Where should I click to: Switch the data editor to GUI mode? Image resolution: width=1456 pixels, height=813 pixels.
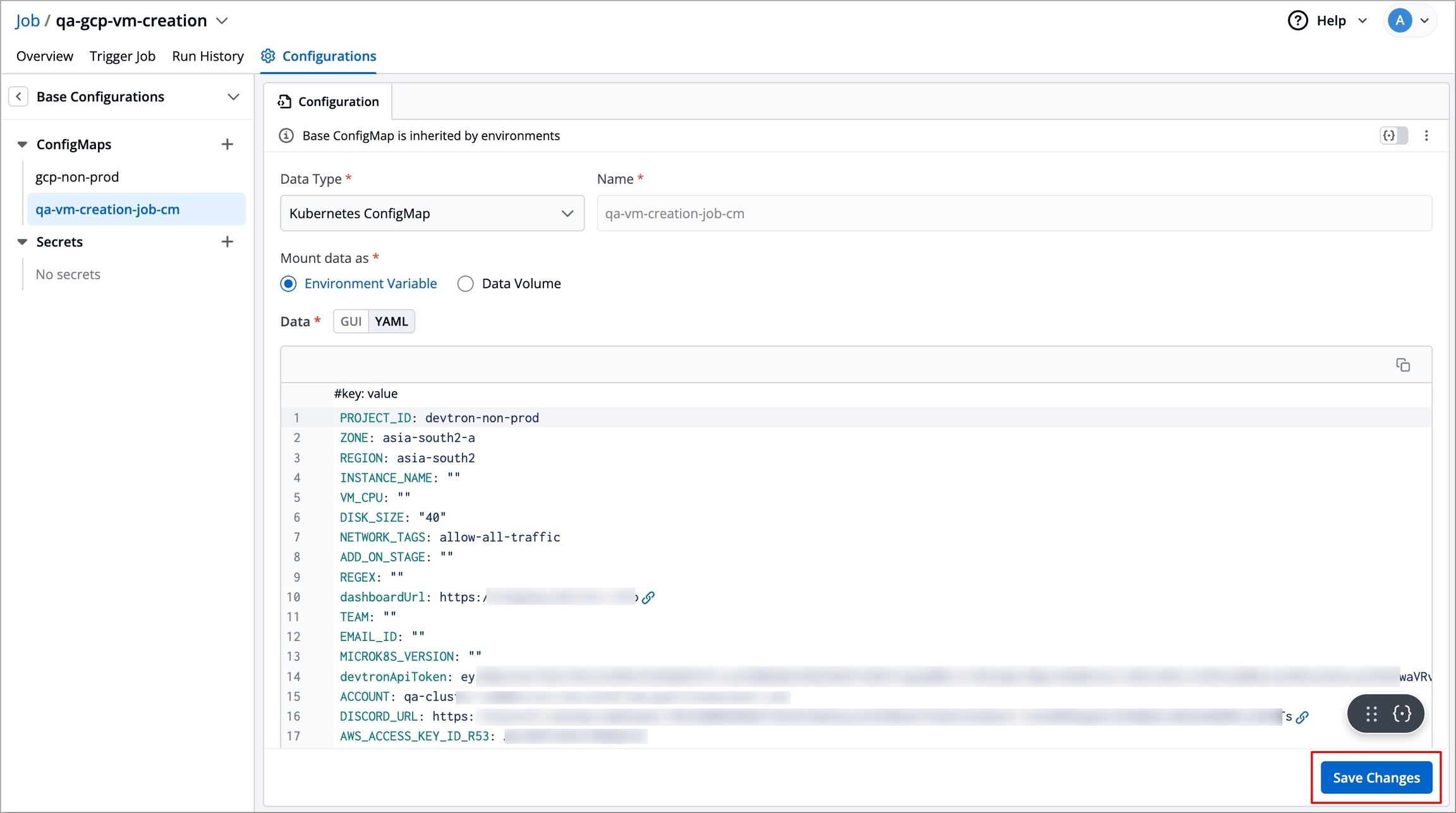[351, 321]
